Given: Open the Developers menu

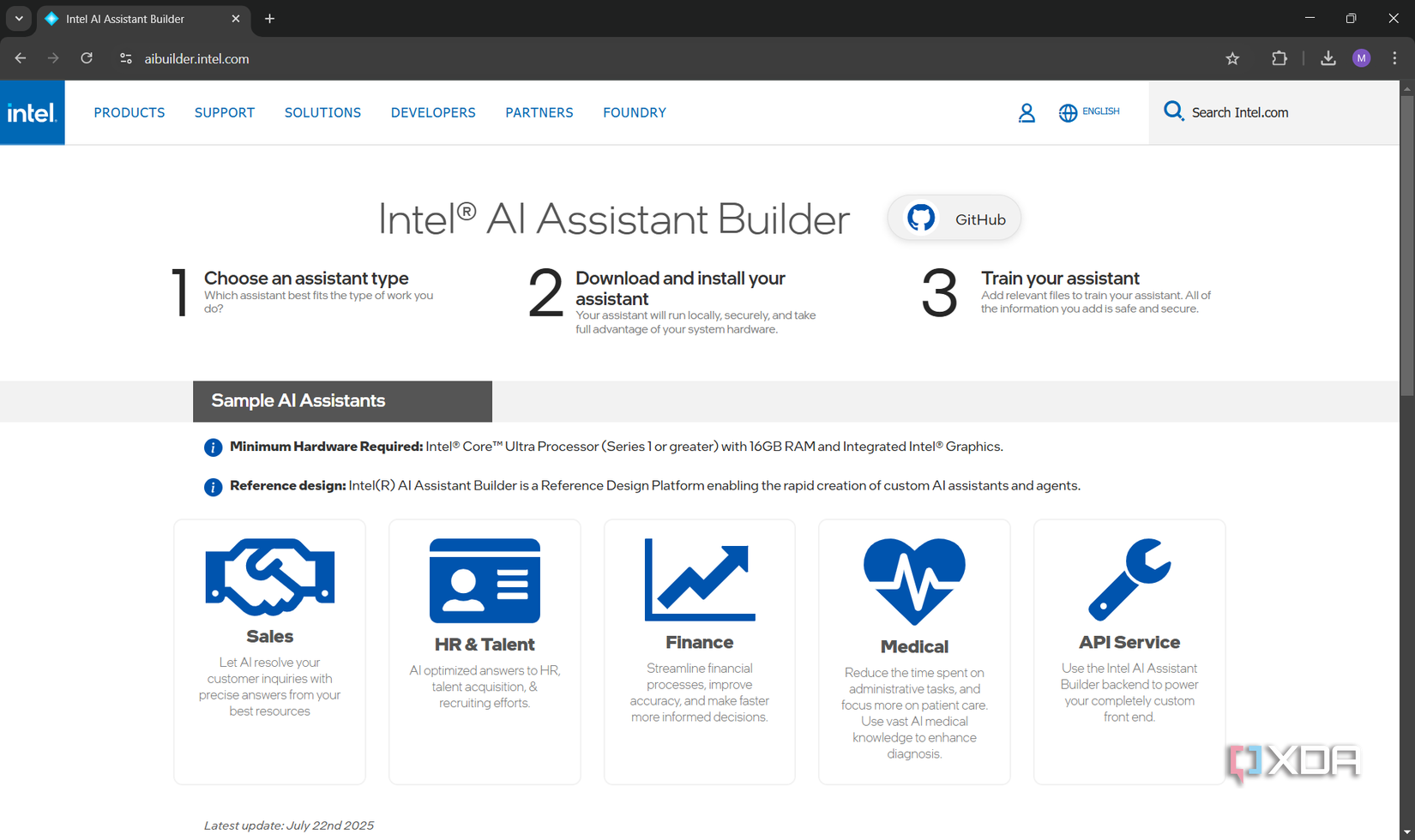Looking at the screenshot, I should coord(433,112).
